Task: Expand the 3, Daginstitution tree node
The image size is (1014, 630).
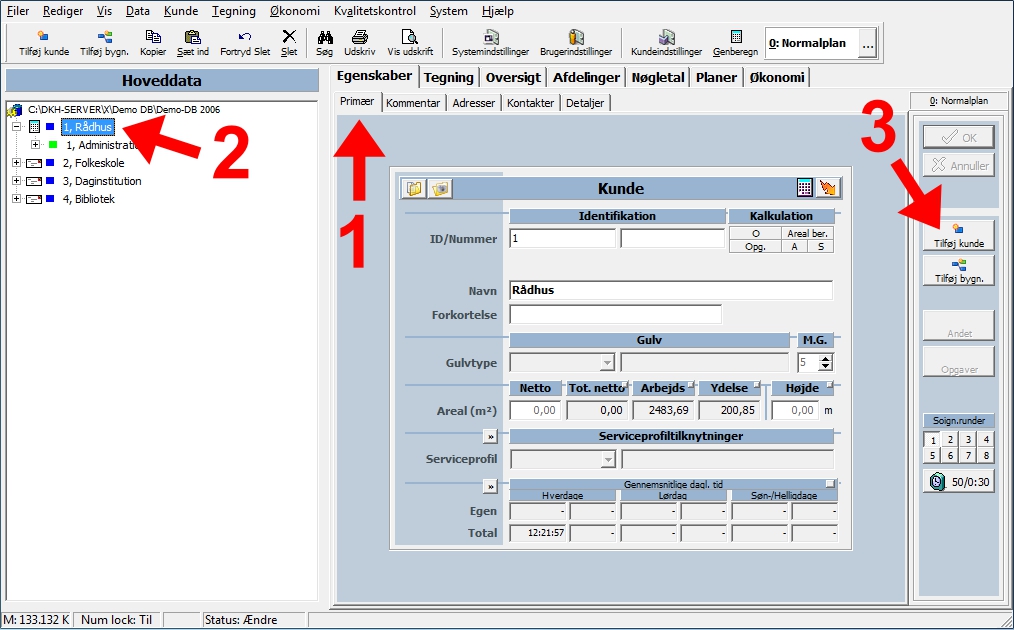Action: pos(17,181)
